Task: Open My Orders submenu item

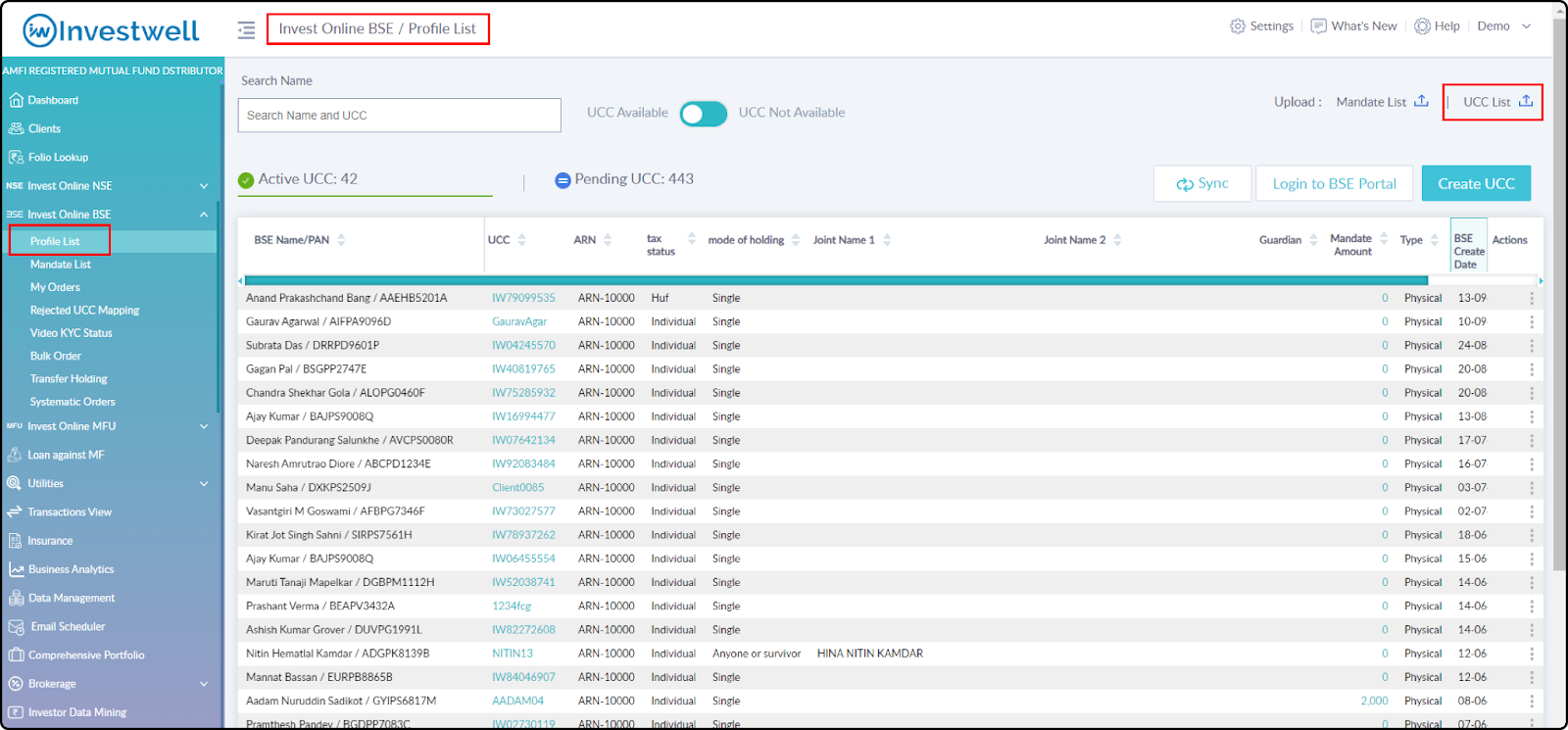Action: coord(55,287)
